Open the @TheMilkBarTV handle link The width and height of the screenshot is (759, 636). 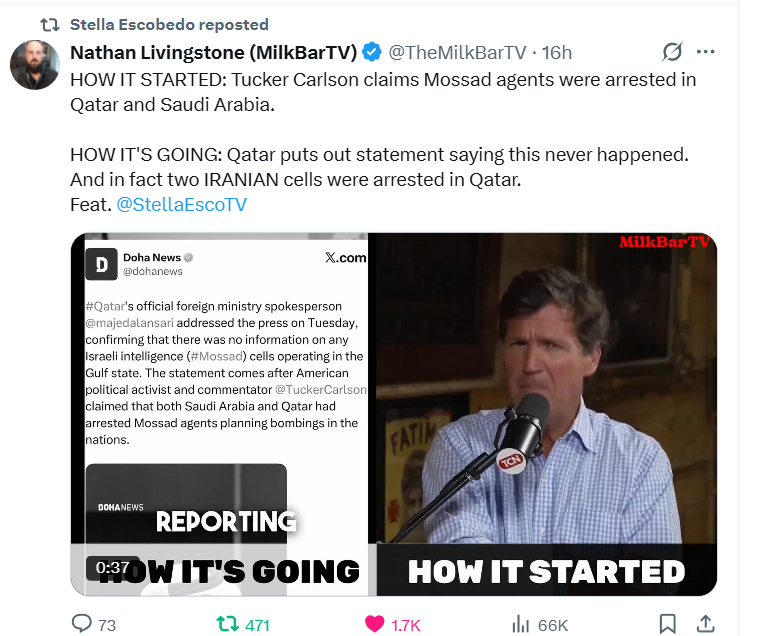click(457, 52)
